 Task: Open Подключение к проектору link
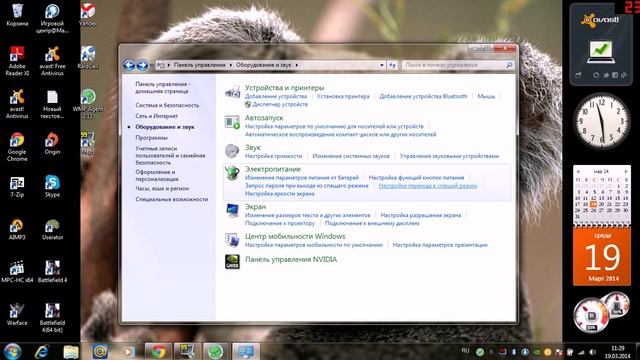(x=280, y=223)
